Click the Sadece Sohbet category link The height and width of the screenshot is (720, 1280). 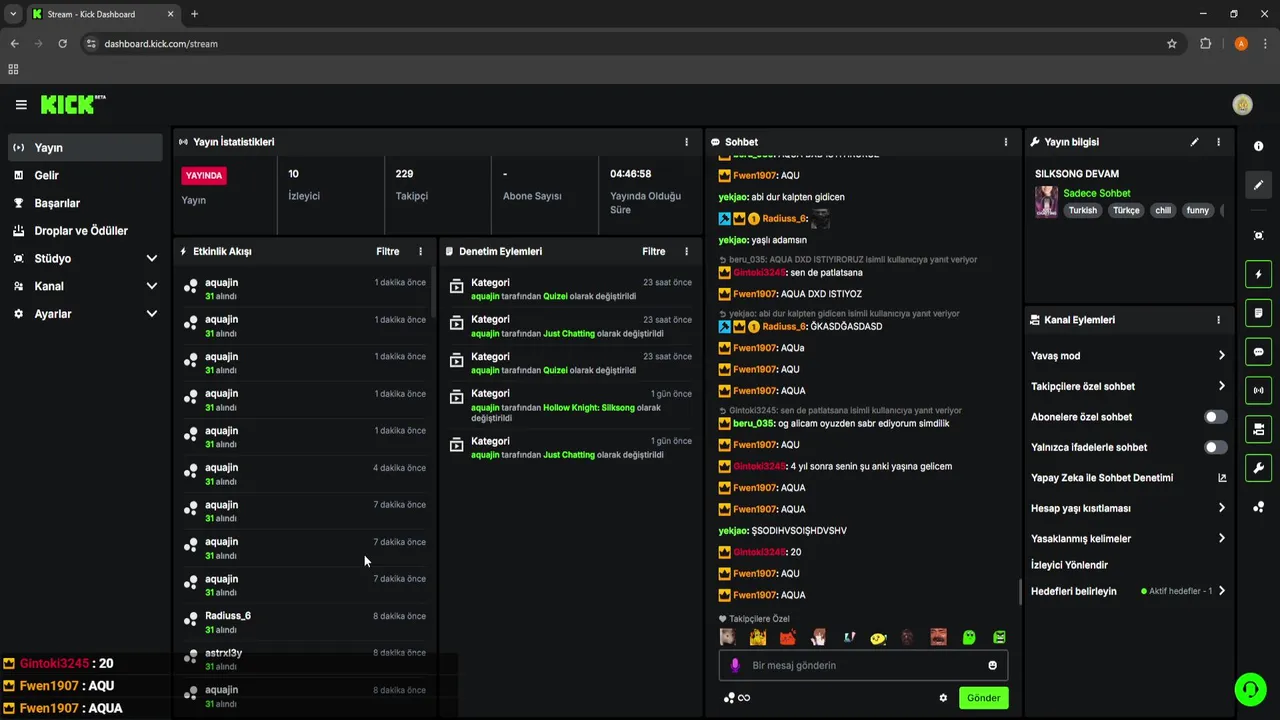[x=1096, y=193]
